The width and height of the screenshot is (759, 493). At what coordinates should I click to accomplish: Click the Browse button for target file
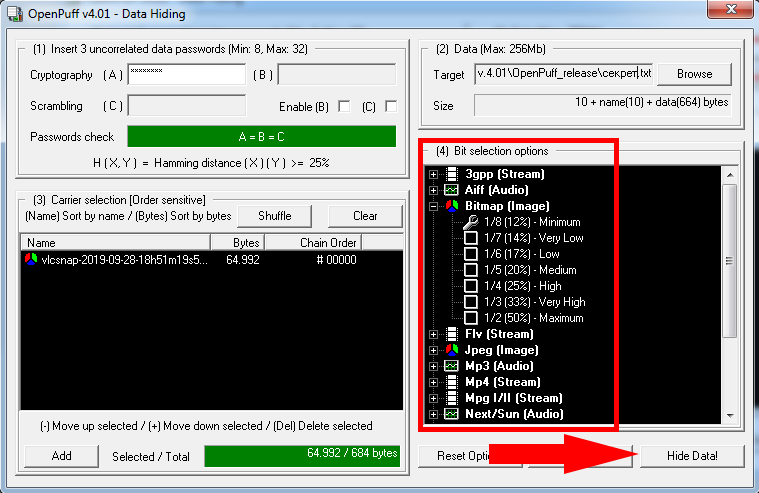point(694,74)
